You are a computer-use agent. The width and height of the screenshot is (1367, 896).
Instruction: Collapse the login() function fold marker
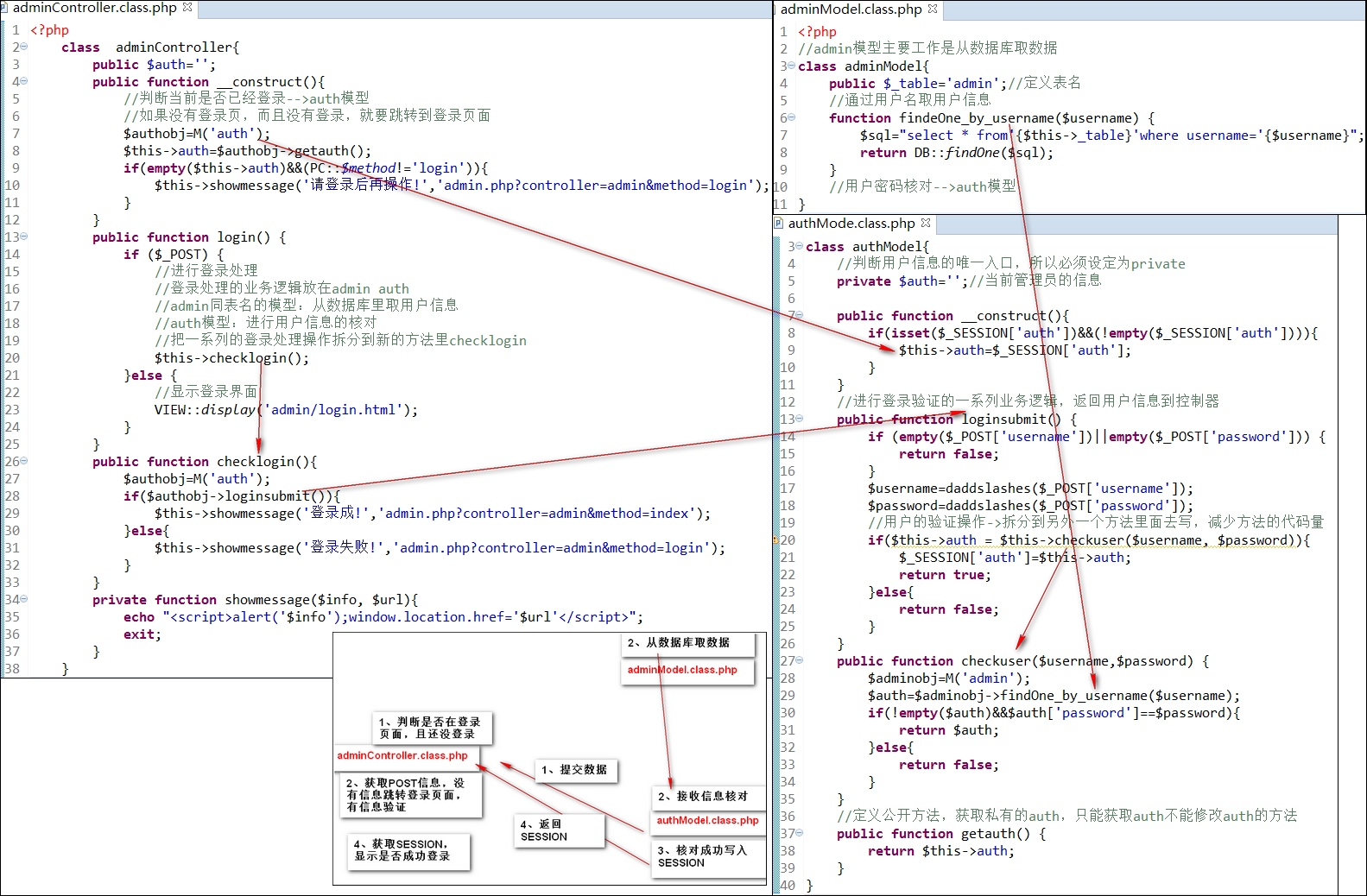pyautogui.click(x=24, y=237)
